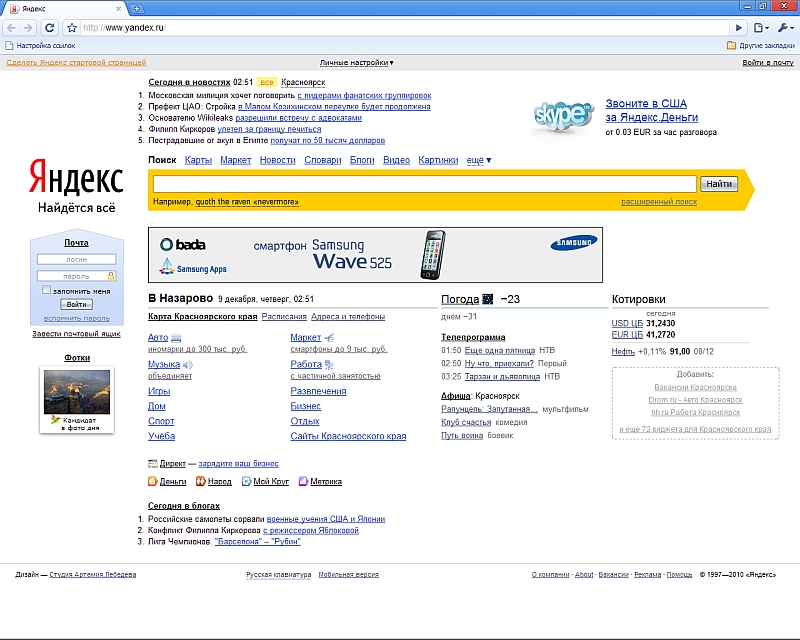Select the Яндекс browser tab
The image size is (800, 640).
[64, 9]
